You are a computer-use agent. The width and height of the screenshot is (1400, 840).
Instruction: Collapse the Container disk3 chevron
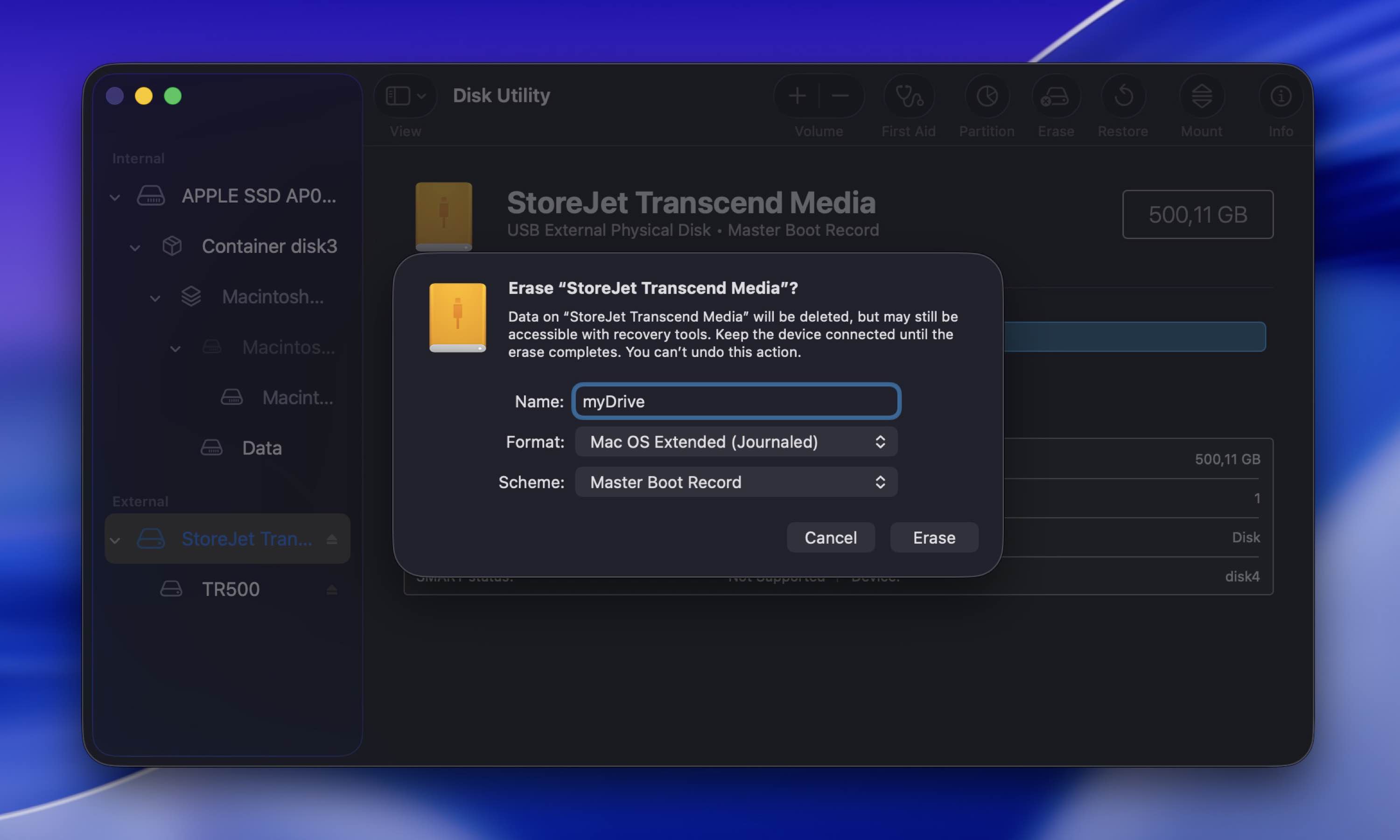click(135, 248)
